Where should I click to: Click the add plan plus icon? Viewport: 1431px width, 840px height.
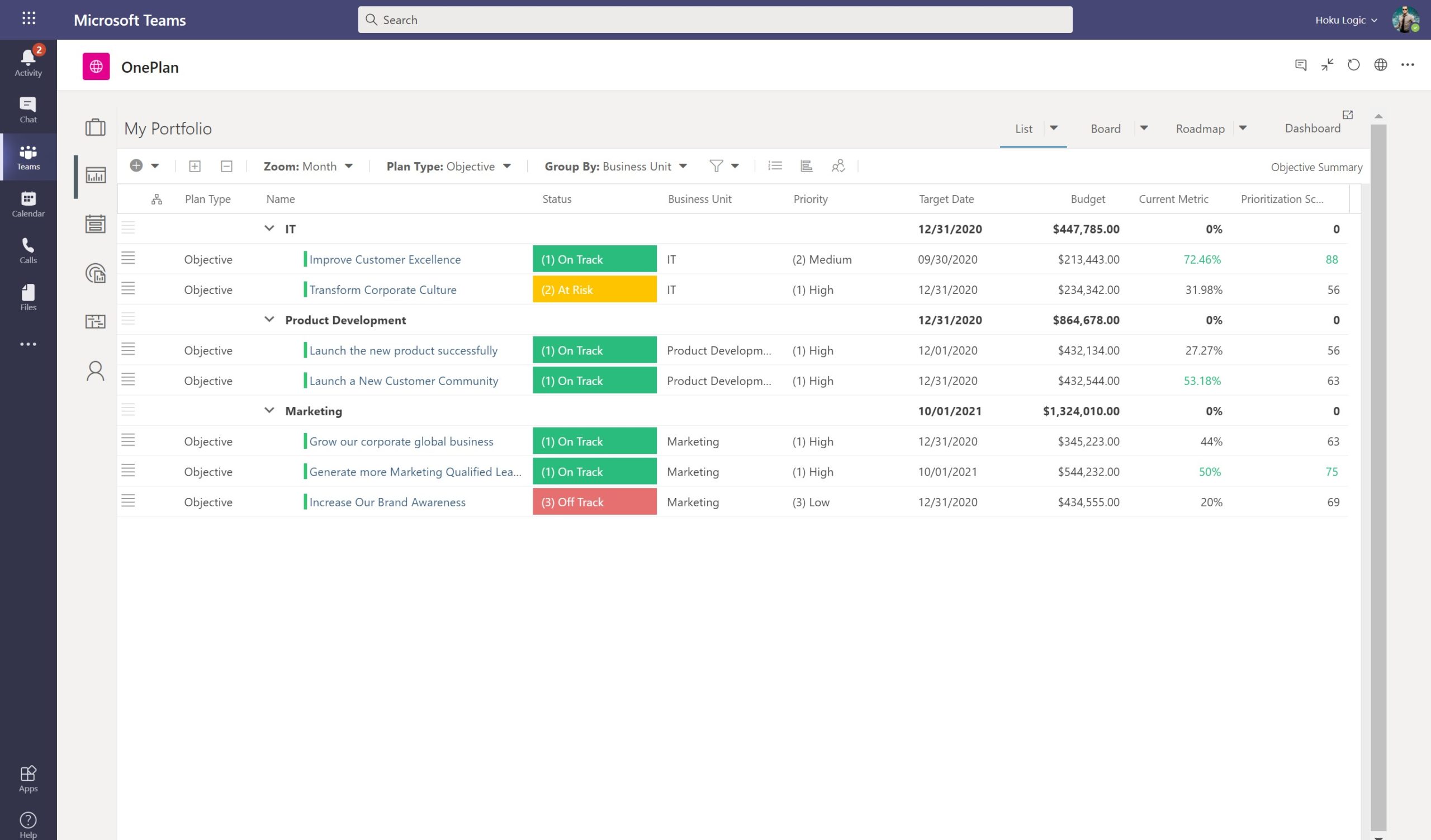(x=136, y=166)
